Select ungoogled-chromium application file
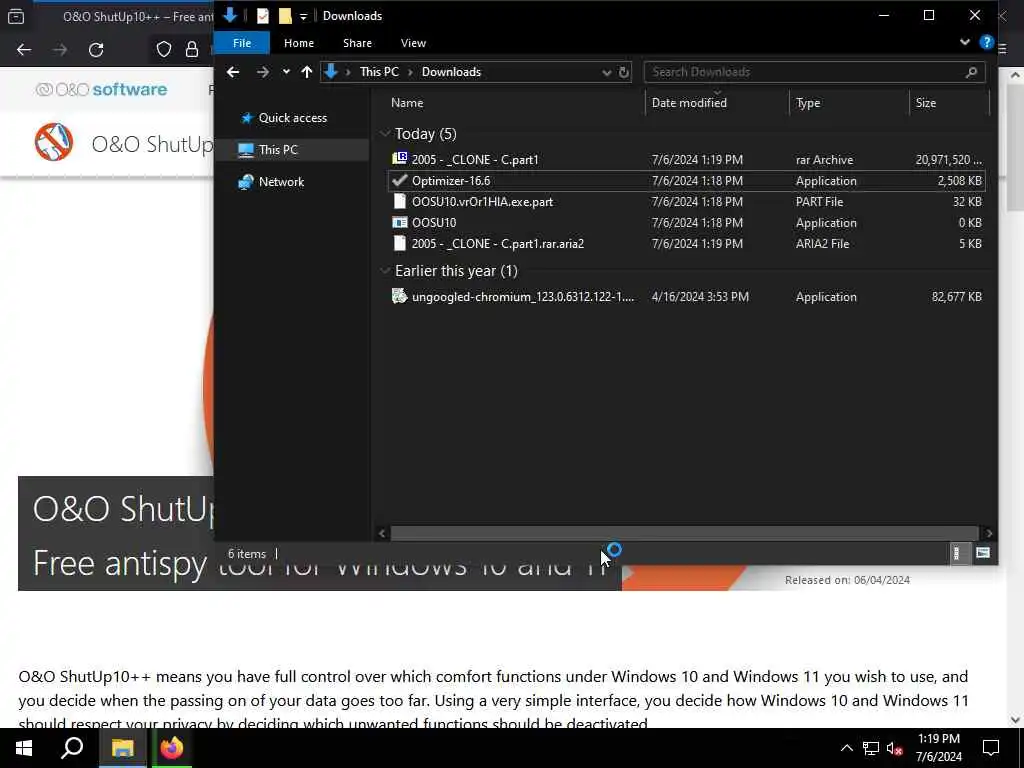Image resolution: width=1024 pixels, height=768 pixels. coord(686,296)
